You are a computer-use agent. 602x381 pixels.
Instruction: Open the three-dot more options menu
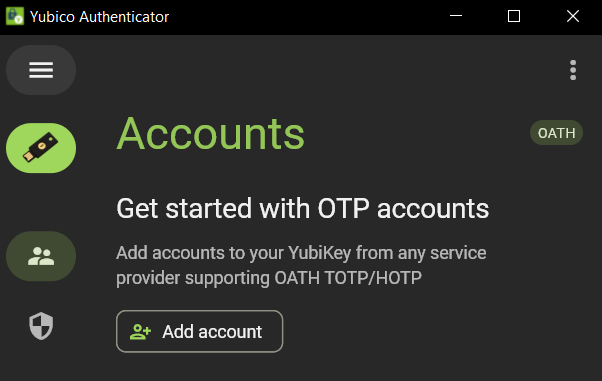(x=573, y=70)
